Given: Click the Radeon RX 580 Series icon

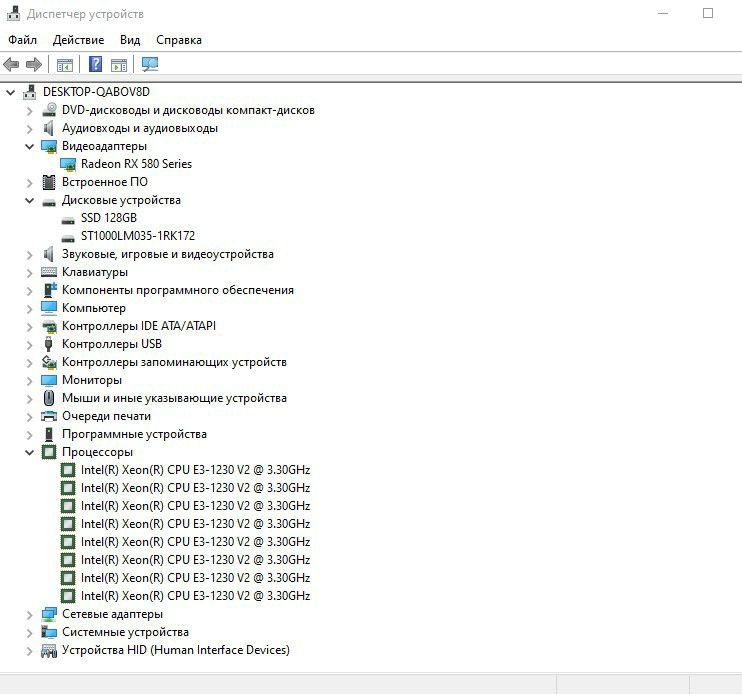Looking at the screenshot, I should (x=68, y=164).
